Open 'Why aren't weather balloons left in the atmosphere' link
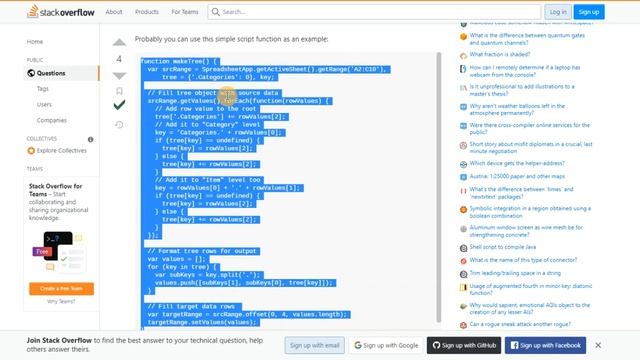The image size is (640, 360). 517,109
